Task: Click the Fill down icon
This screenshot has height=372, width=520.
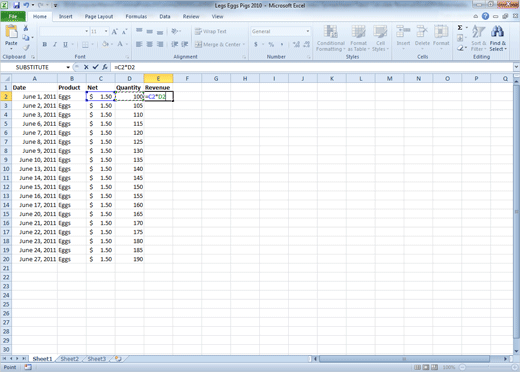Action: click(460, 38)
